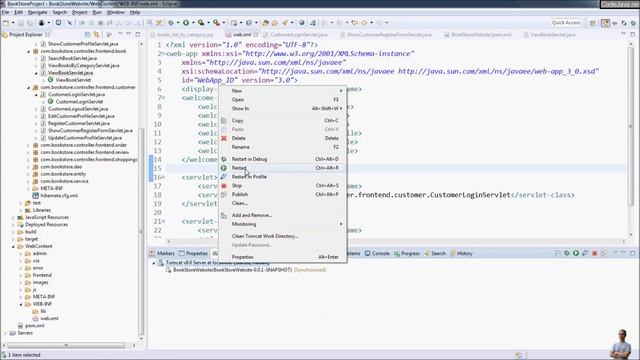Select Copy in the context menu
This screenshot has width=640, height=360.
[x=283, y=120]
